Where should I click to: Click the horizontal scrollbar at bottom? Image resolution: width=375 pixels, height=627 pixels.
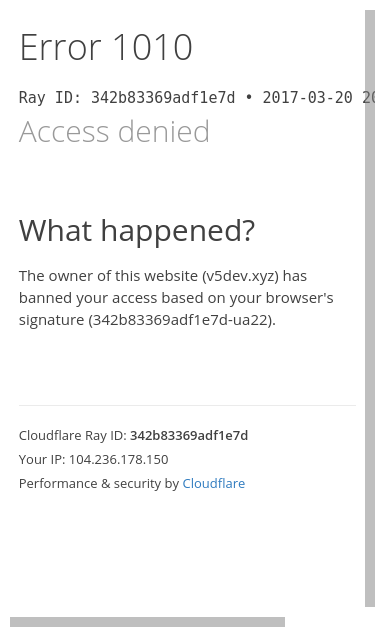148,622
